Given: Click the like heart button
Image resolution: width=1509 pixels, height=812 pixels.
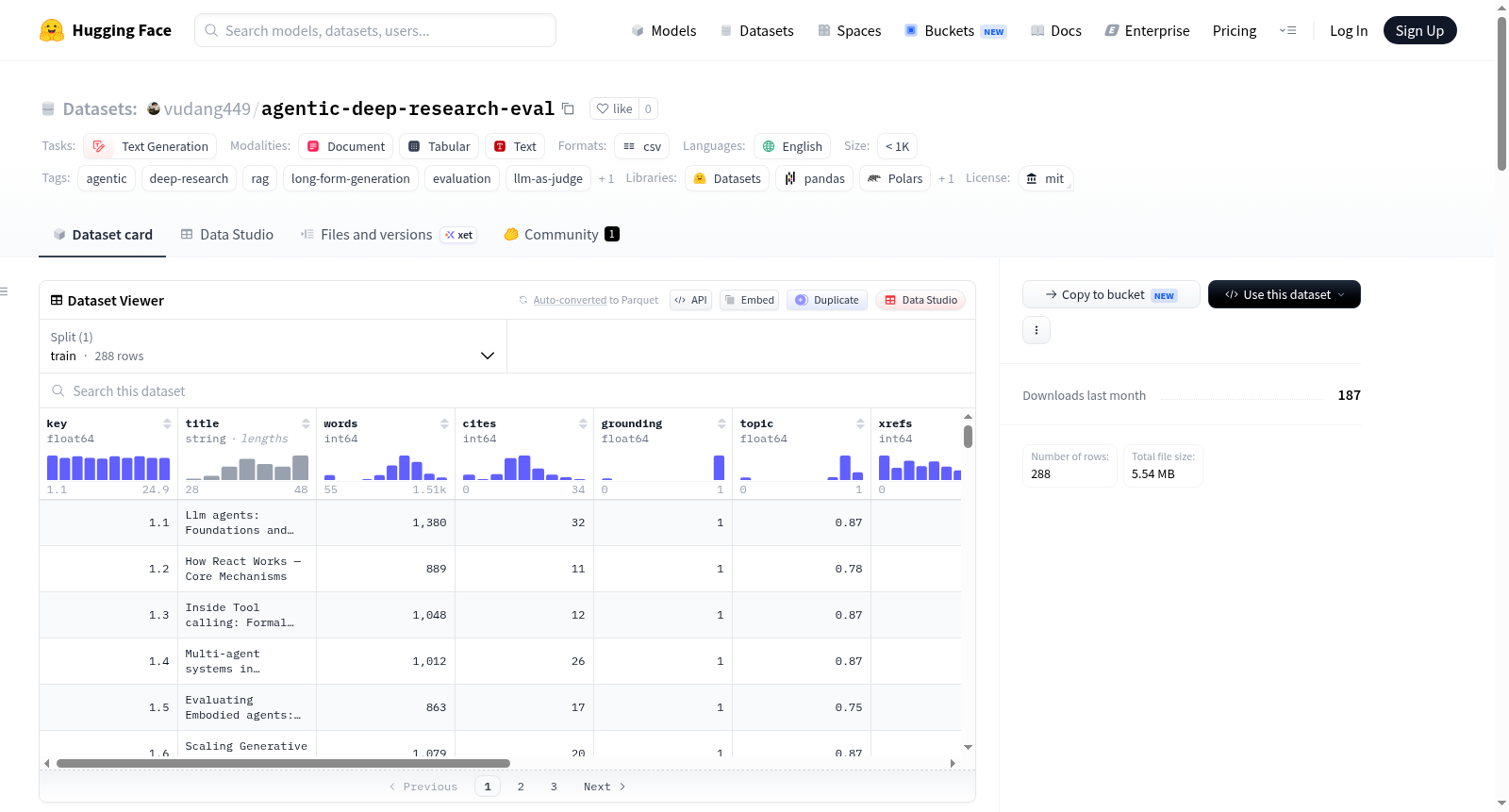Looking at the screenshot, I should [614, 108].
